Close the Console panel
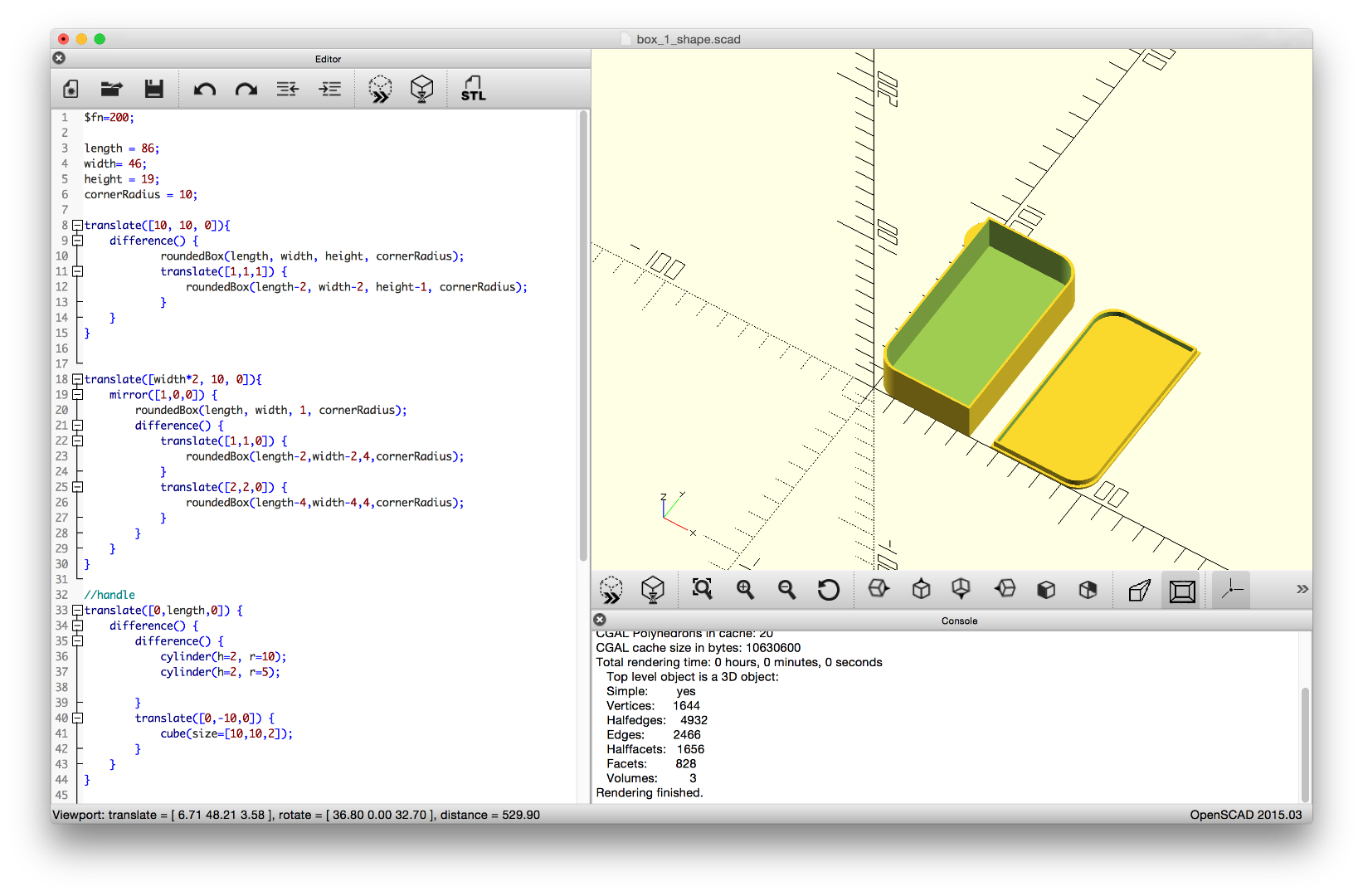Viewport: 1363px width, 896px height. (599, 620)
